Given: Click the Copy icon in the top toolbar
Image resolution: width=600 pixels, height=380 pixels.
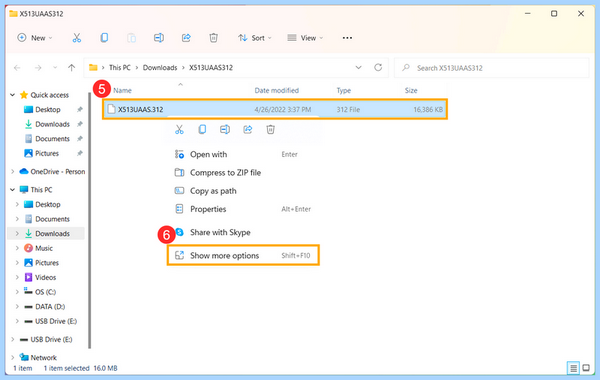Looking at the screenshot, I should click(104, 38).
